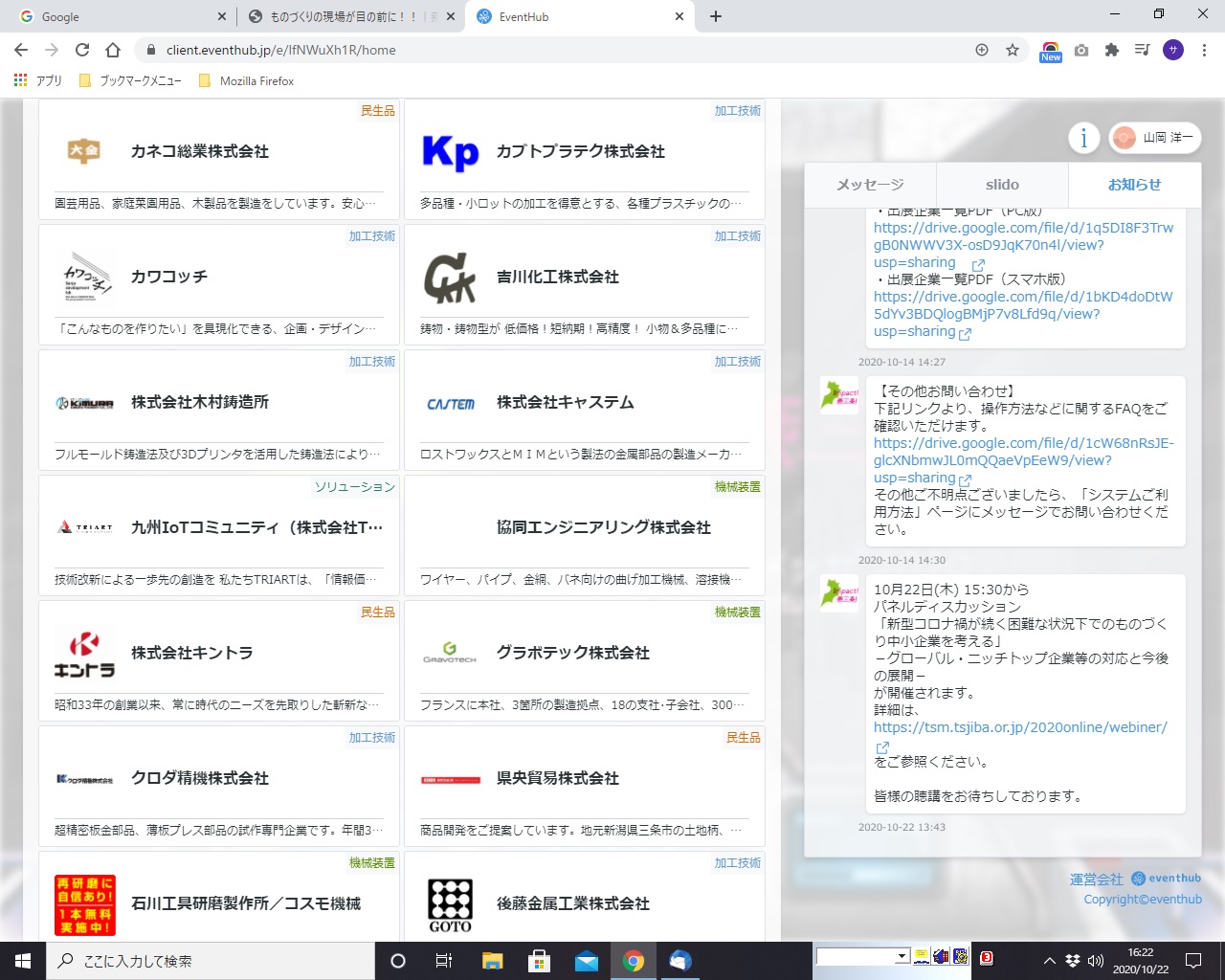Open the Windows Start menu
The image size is (1225, 980).
pos(23,961)
